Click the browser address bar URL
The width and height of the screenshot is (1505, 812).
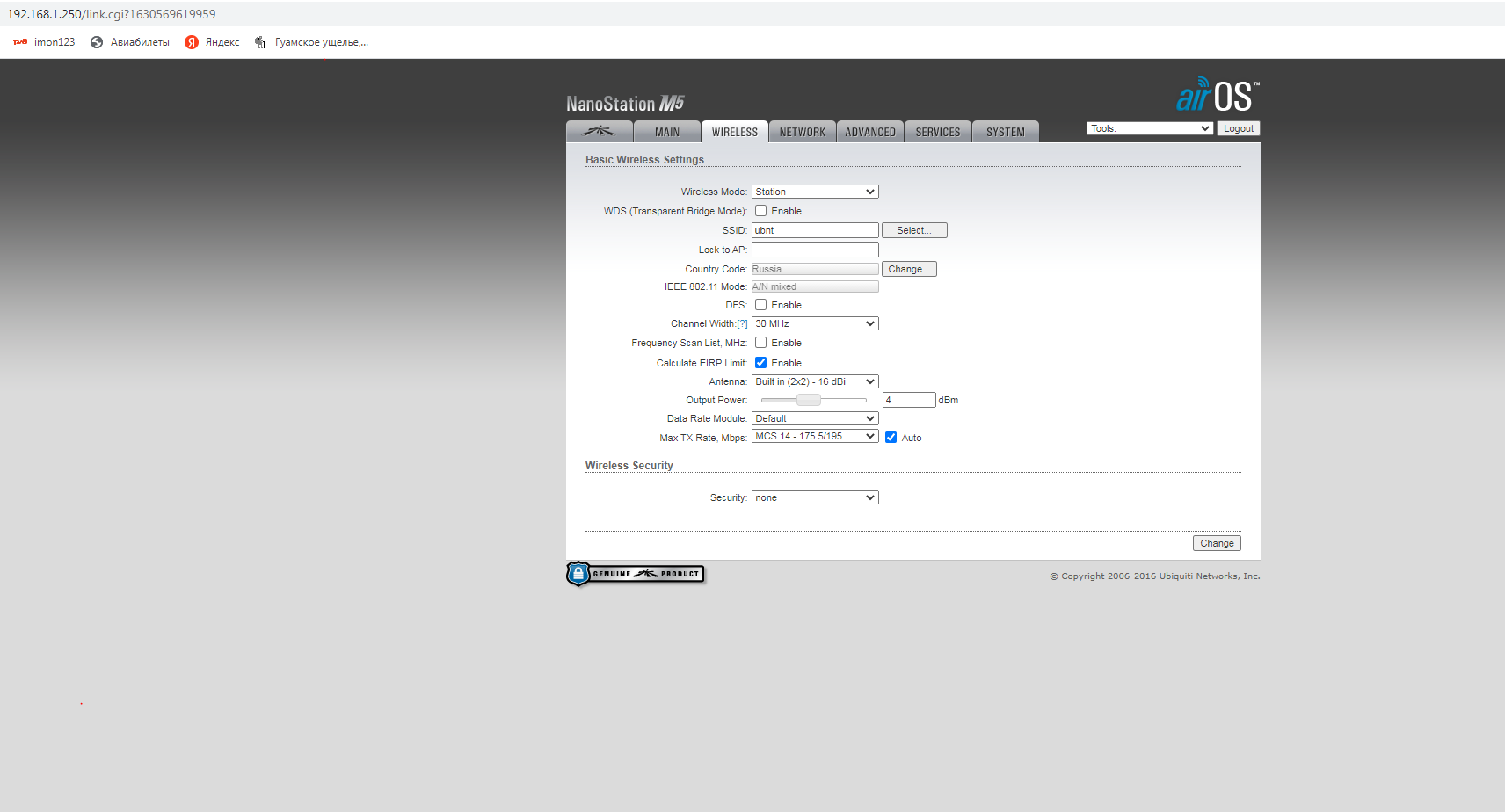(x=112, y=14)
